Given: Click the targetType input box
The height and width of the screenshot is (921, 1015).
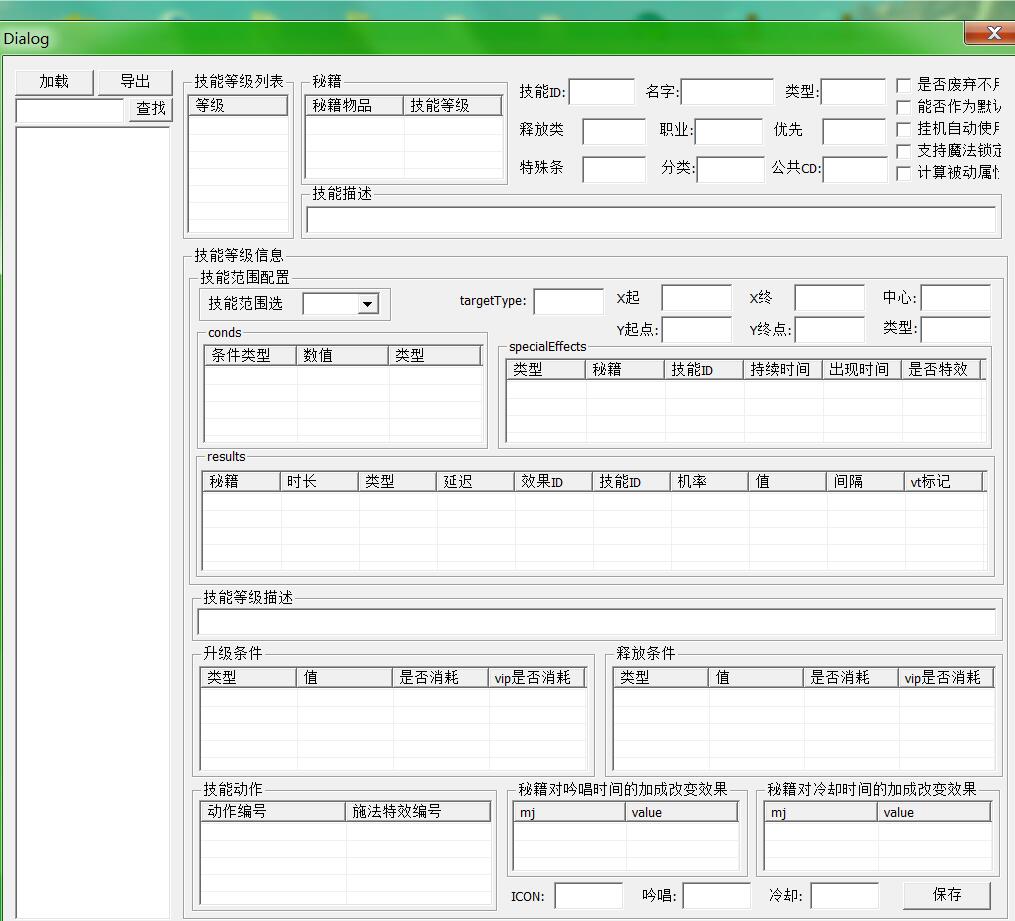Looking at the screenshot, I should [x=568, y=301].
